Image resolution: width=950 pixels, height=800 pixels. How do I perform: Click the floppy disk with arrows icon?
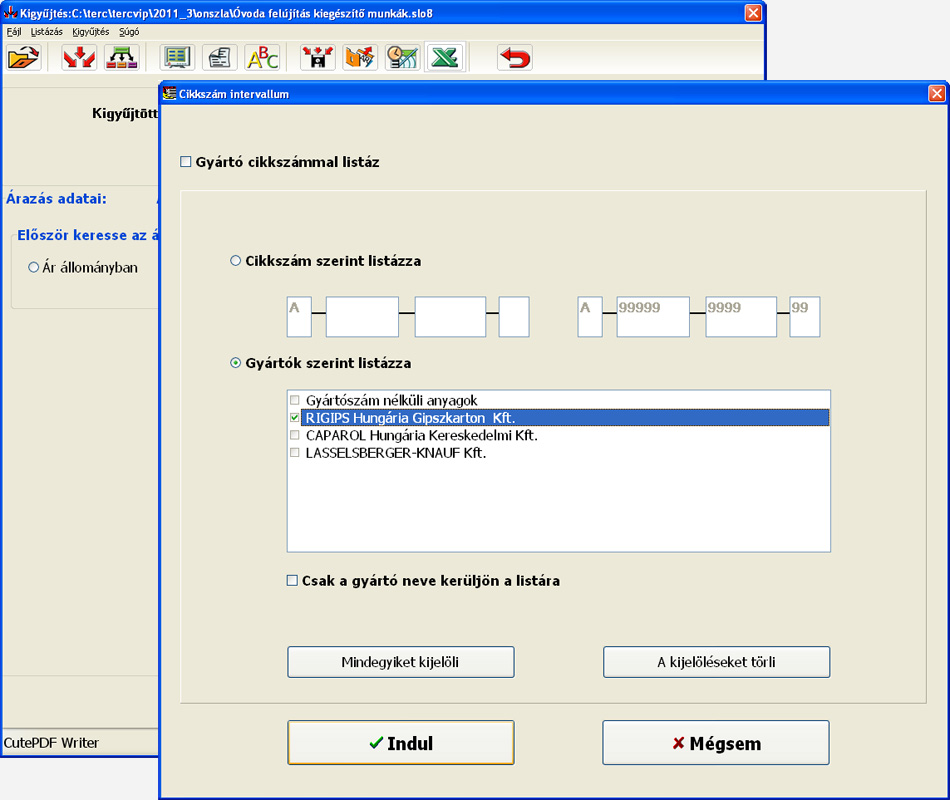click(x=318, y=58)
